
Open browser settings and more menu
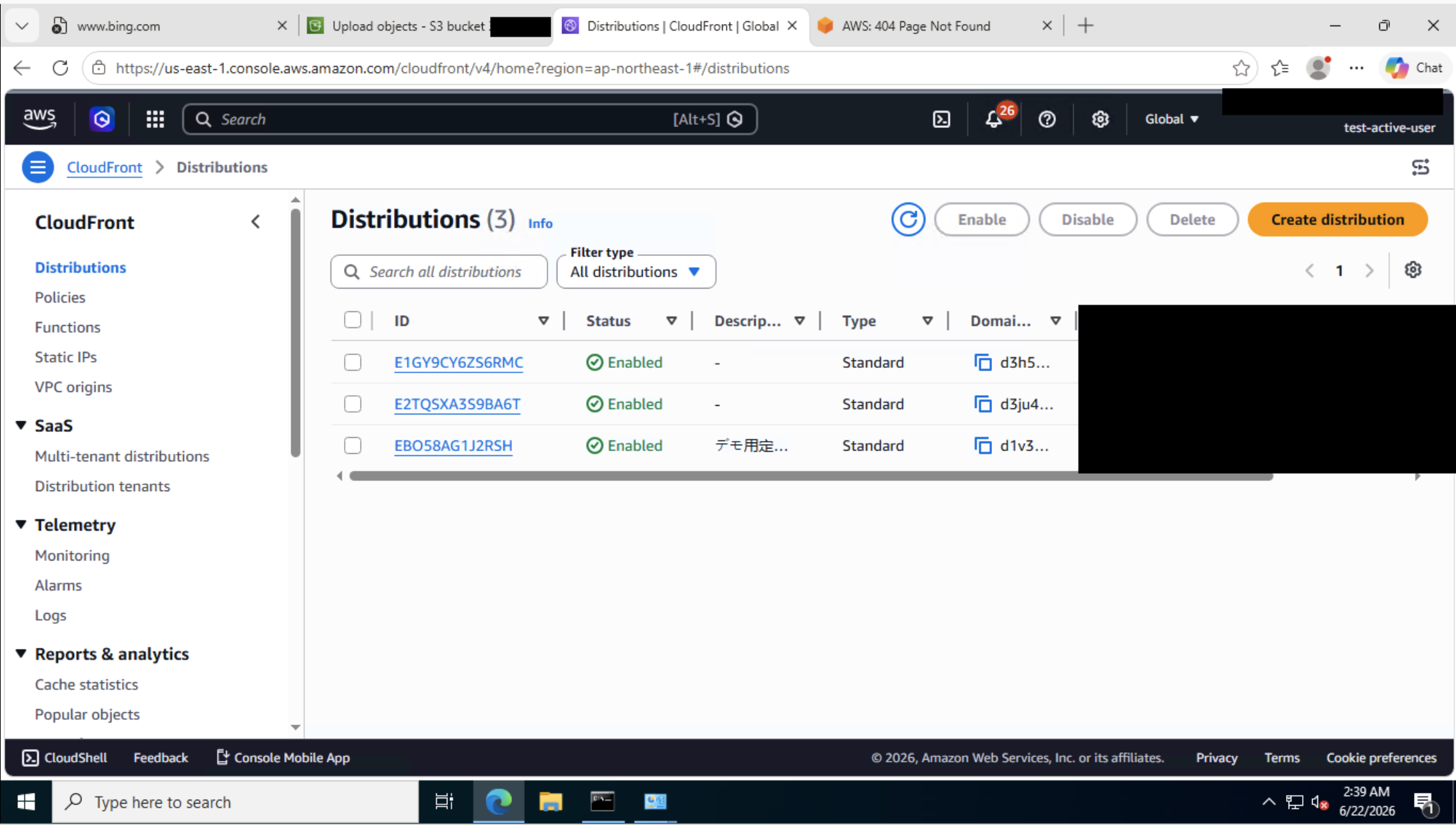tap(1356, 68)
